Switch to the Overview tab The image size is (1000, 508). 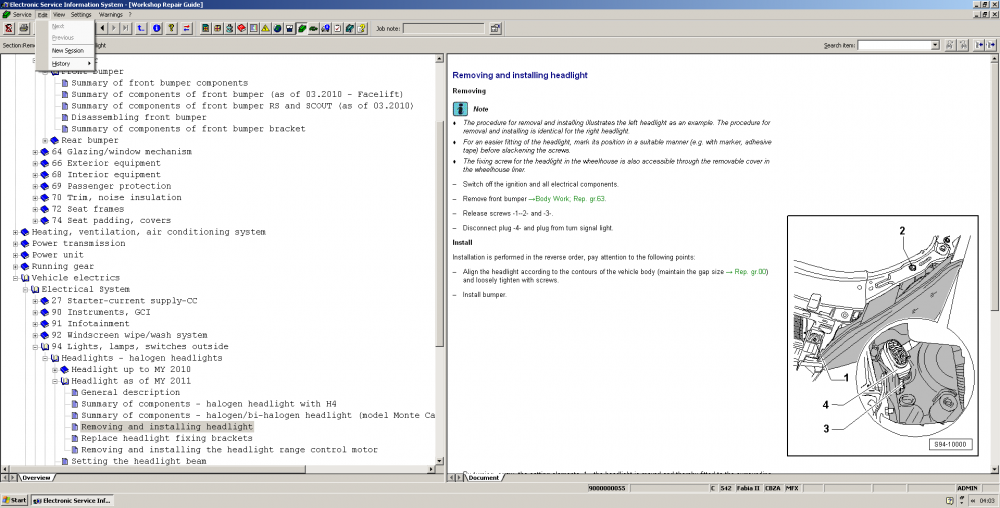click(36, 477)
